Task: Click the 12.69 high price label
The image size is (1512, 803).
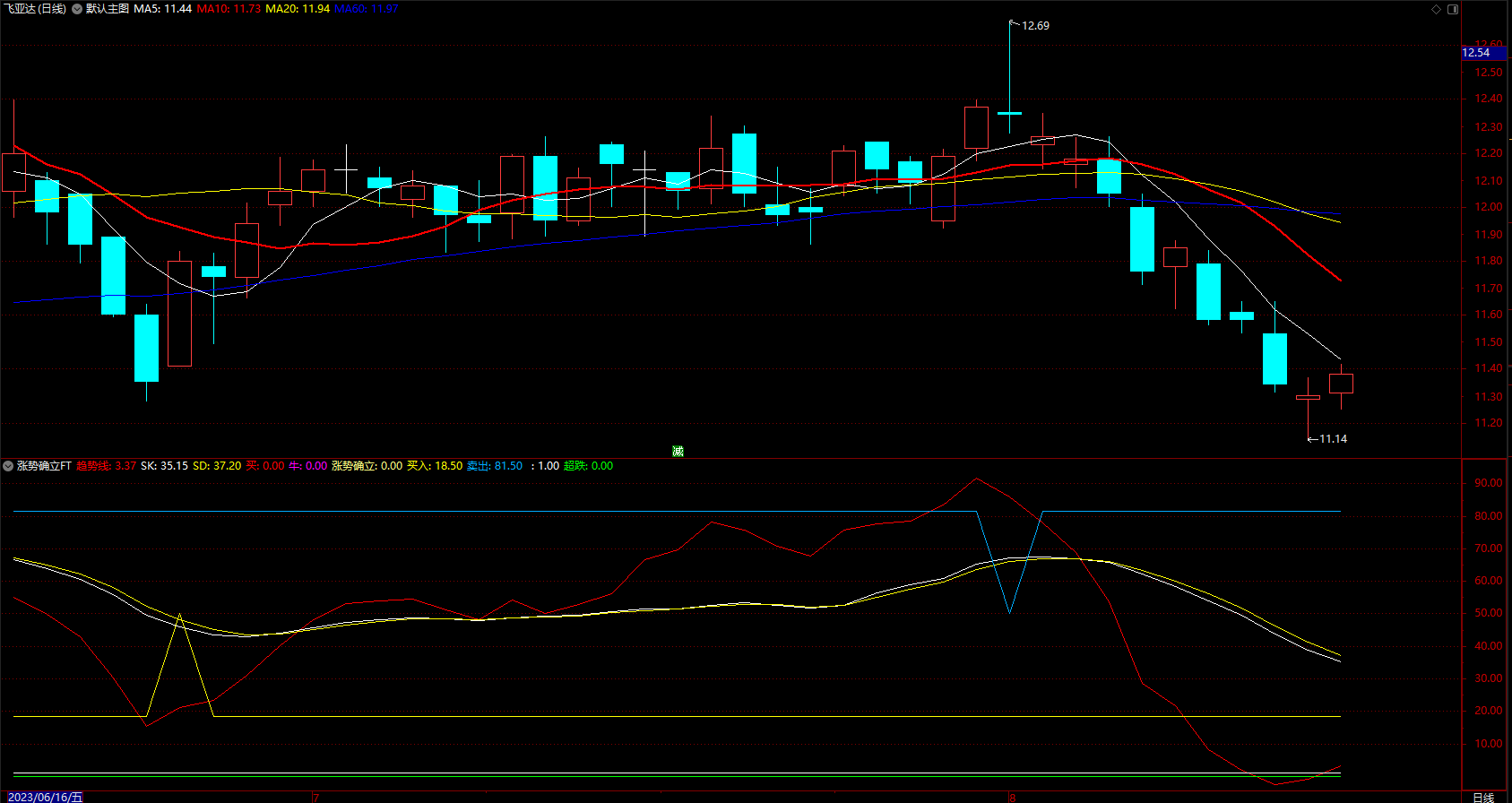Action: pyautogui.click(x=1035, y=26)
